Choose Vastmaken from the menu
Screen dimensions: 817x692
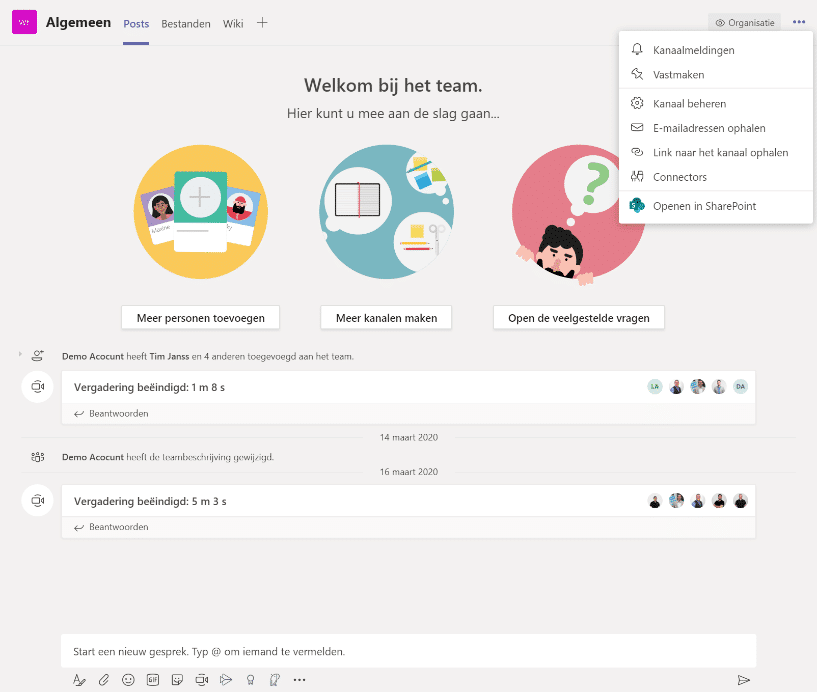716,75
